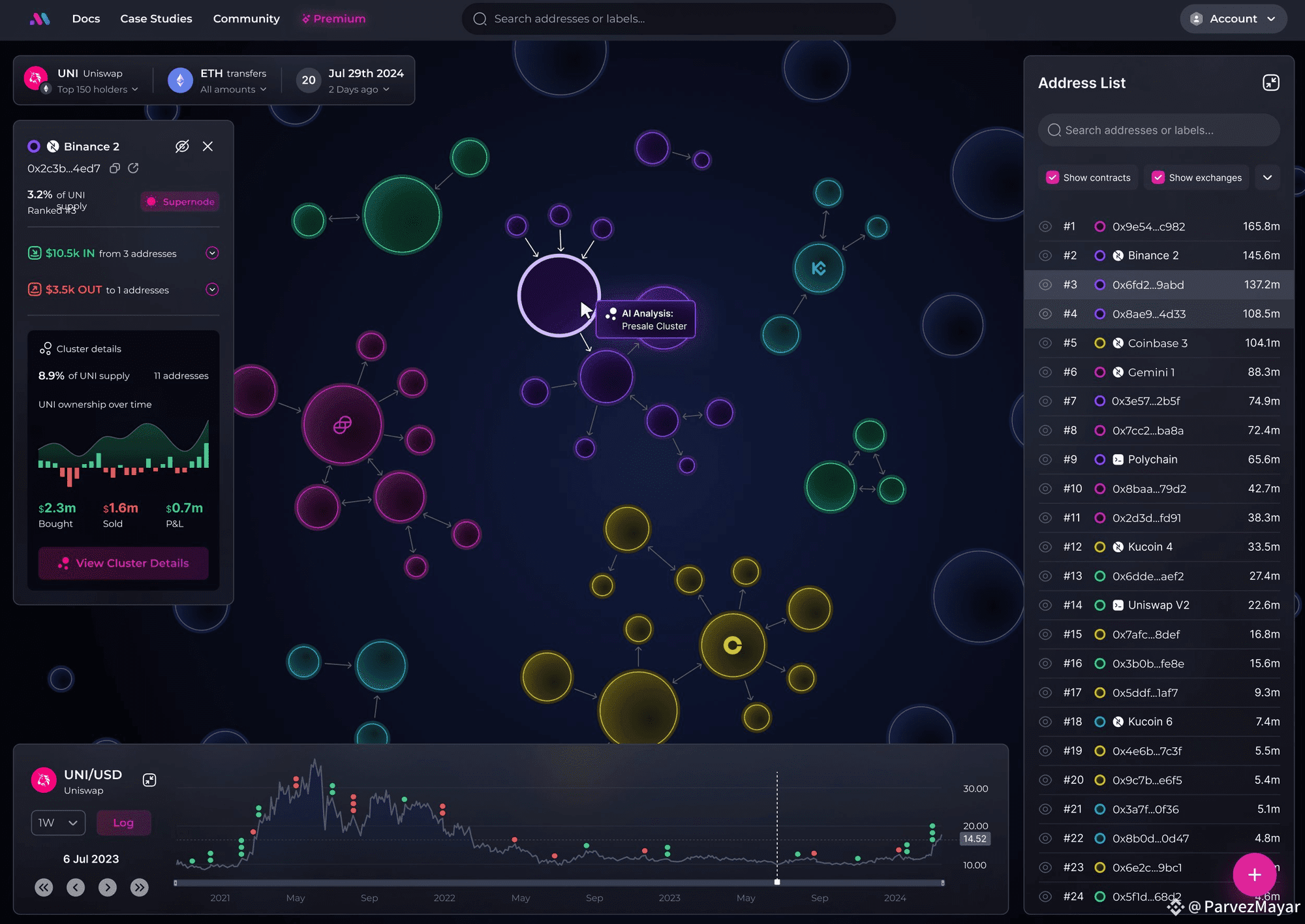The image size is (1305, 924).
Task: Go to the Community page
Action: click(x=246, y=19)
